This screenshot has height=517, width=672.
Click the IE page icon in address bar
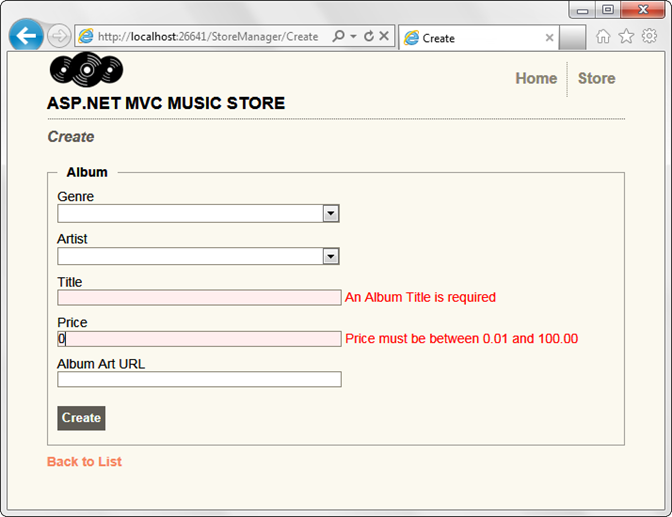[86, 36]
